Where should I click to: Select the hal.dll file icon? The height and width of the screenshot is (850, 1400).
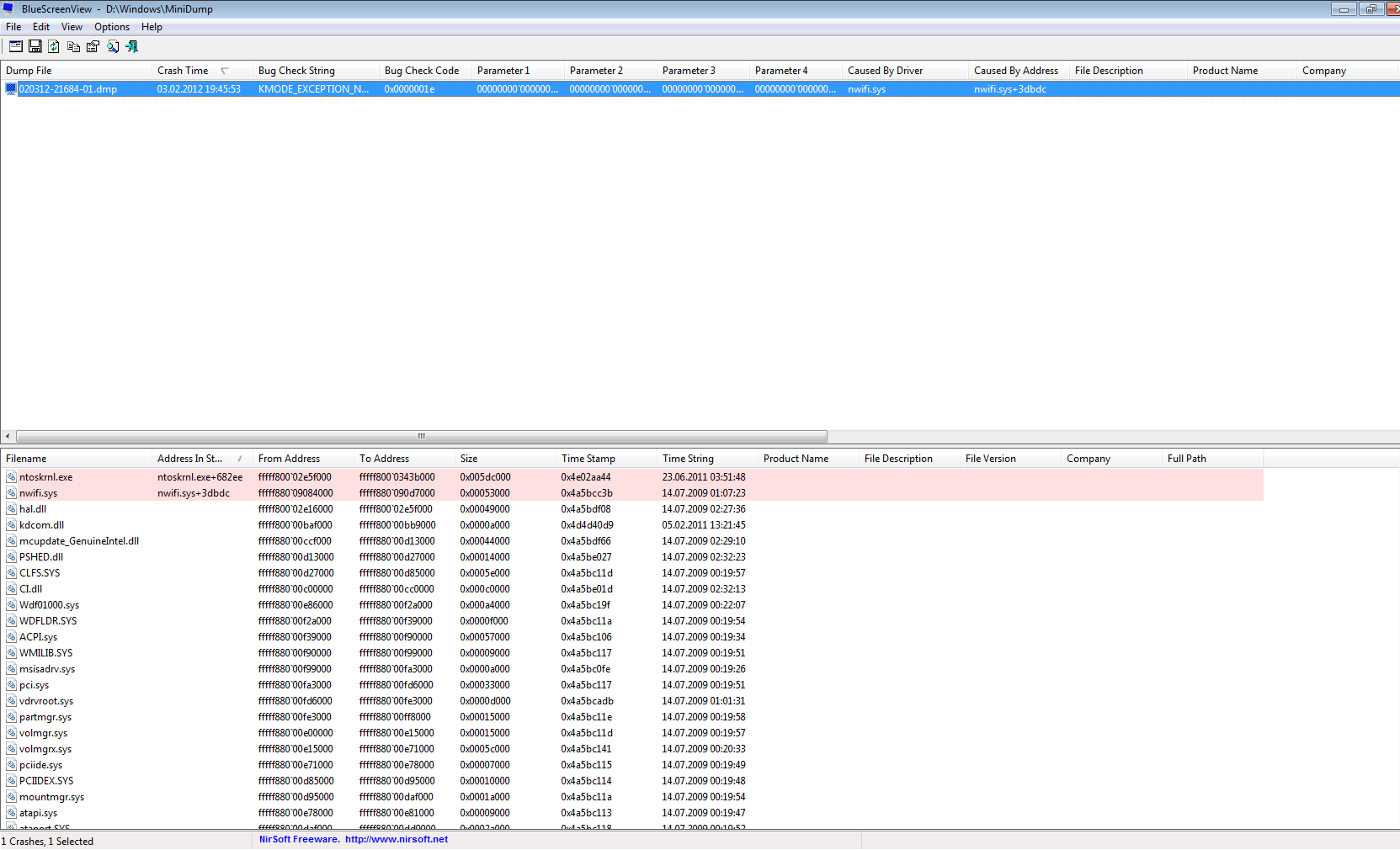coord(11,509)
